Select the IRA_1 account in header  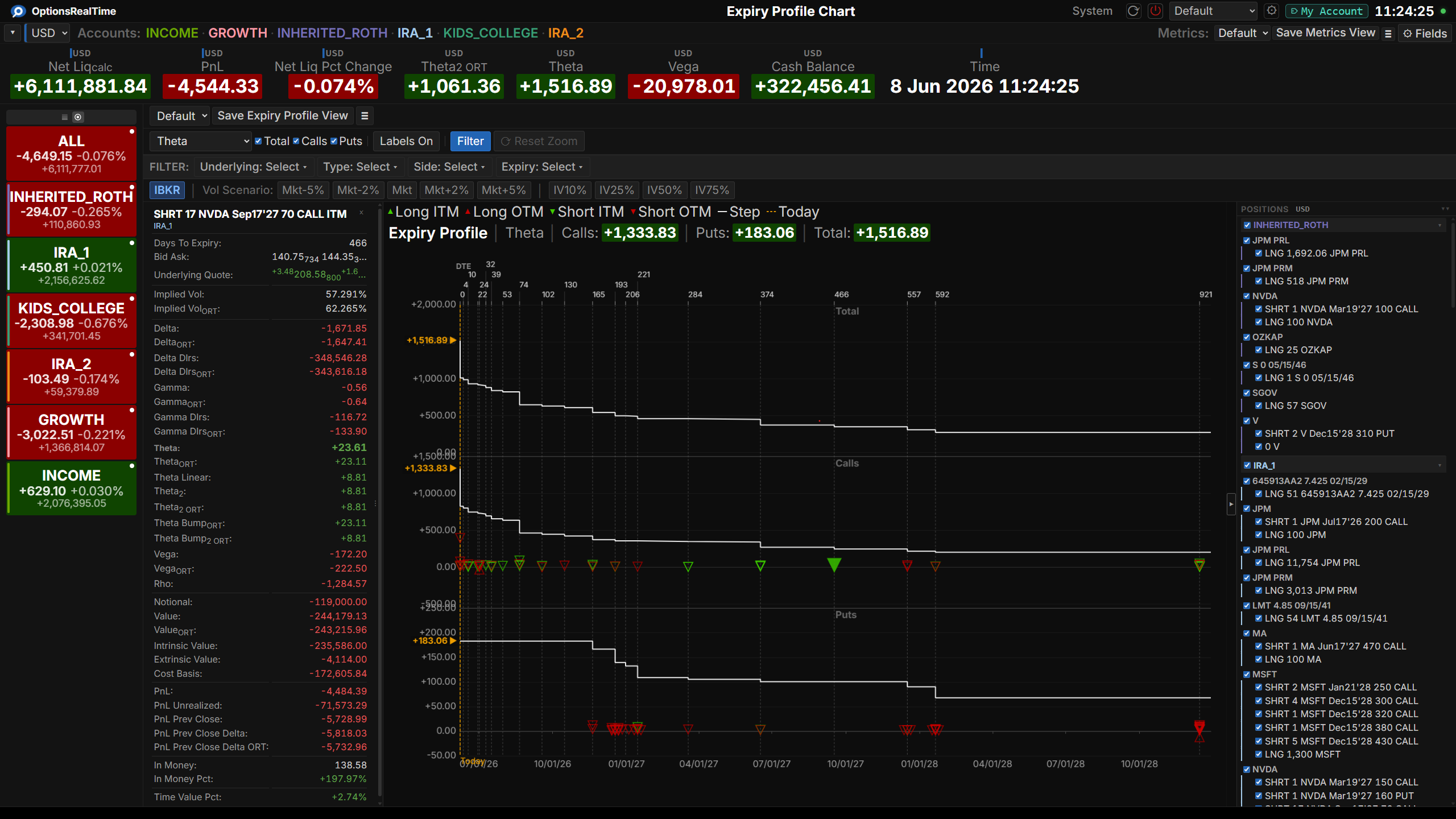click(415, 33)
